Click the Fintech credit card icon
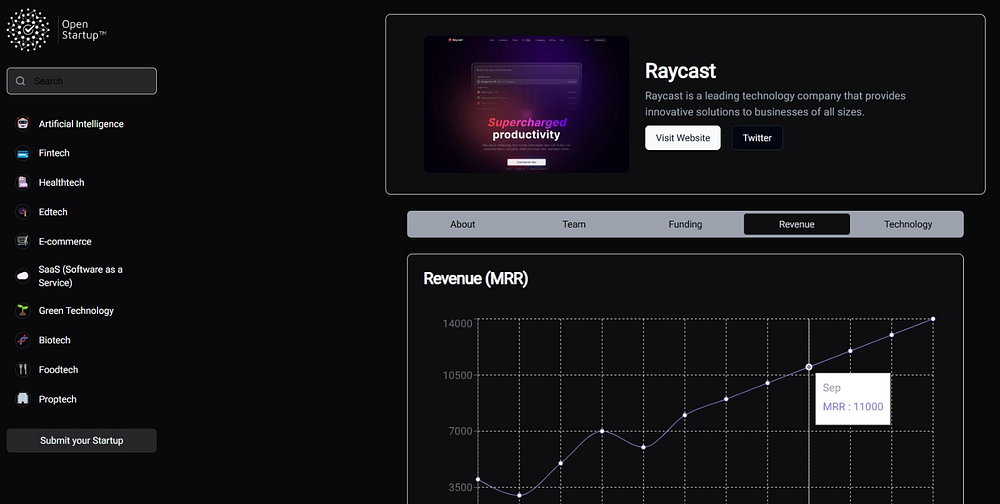Viewport: 1000px width, 504px height. coord(23,153)
